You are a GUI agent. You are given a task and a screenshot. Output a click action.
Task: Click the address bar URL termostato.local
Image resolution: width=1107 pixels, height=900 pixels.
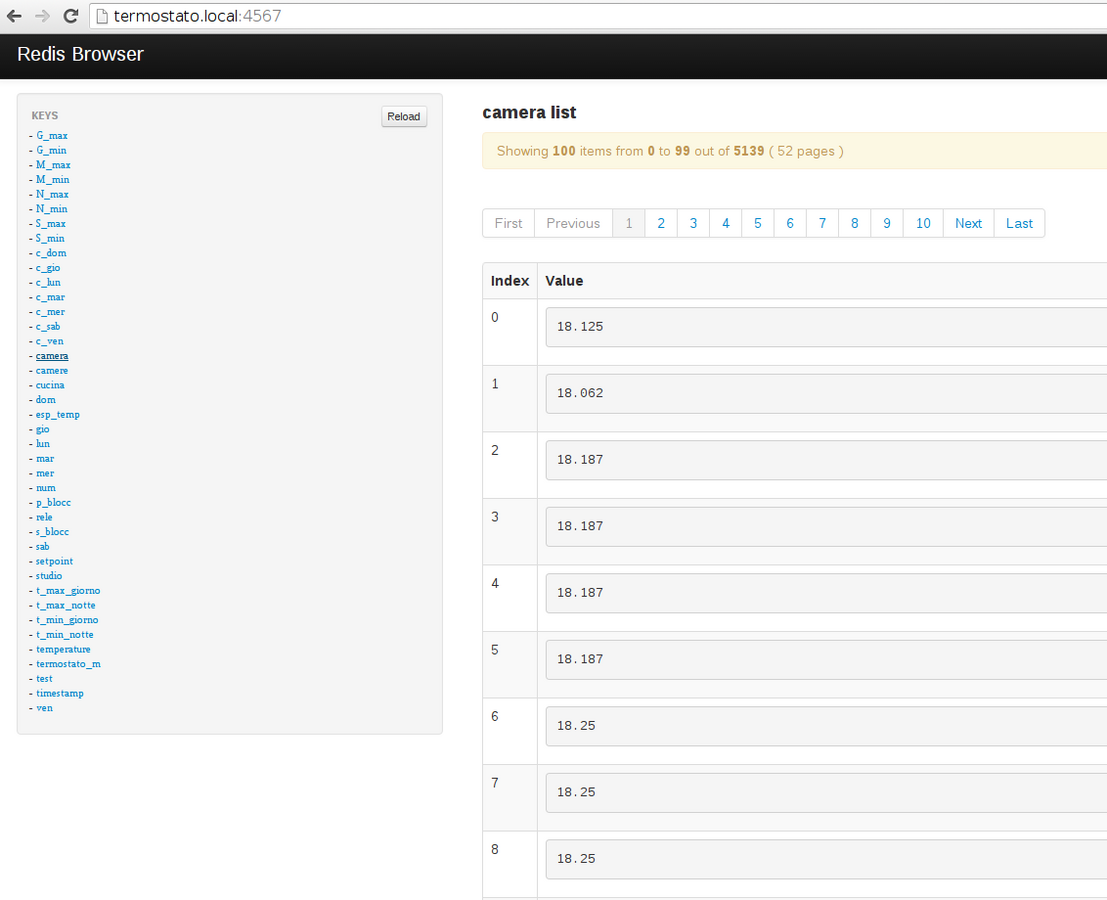coord(197,16)
